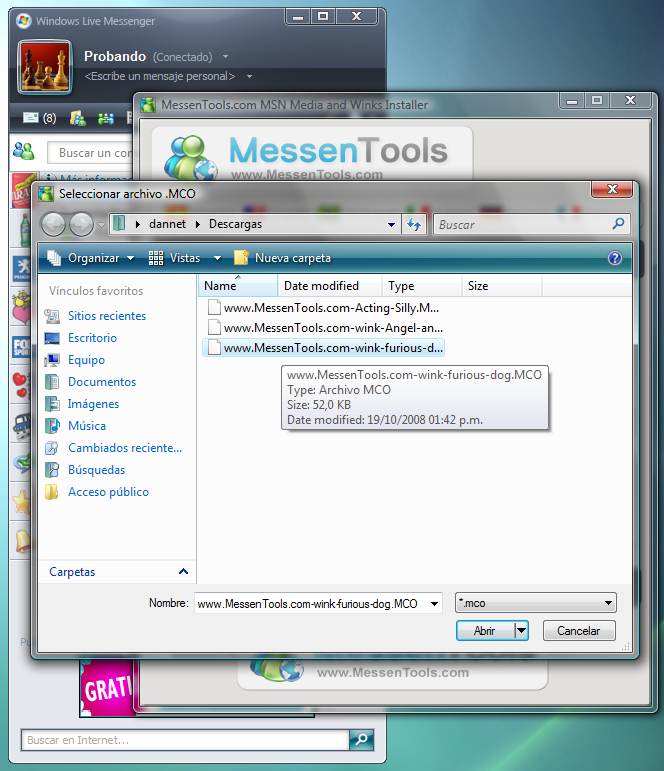The height and width of the screenshot is (771, 664).
Task: Sort by Type column header
Action: [x=422, y=286]
